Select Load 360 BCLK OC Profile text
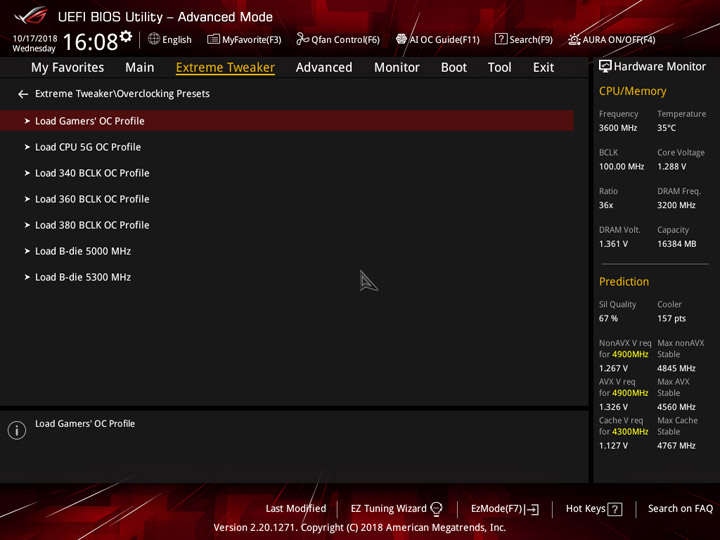 pyautogui.click(x=92, y=199)
